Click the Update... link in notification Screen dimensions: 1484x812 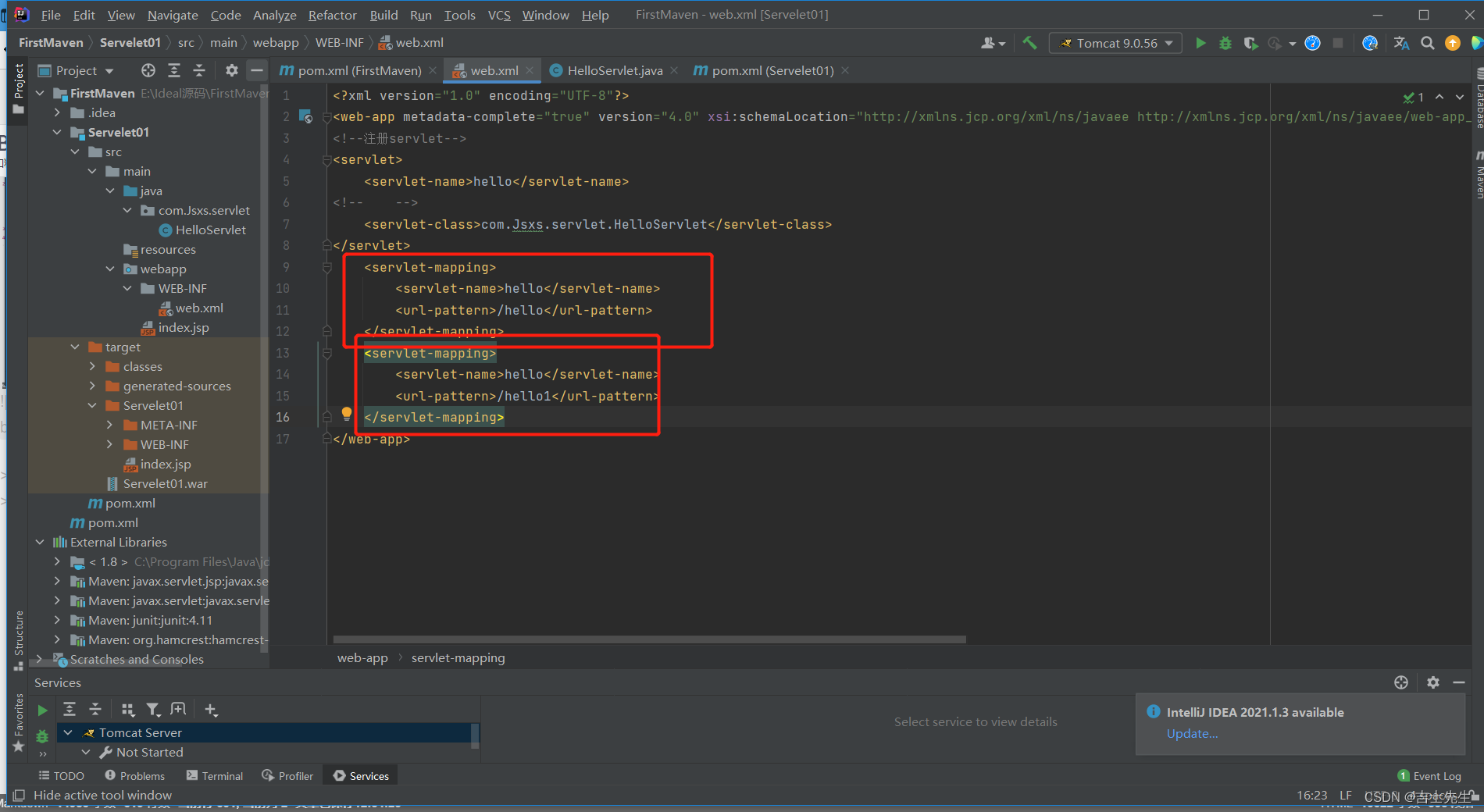(x=1192, y=733)
